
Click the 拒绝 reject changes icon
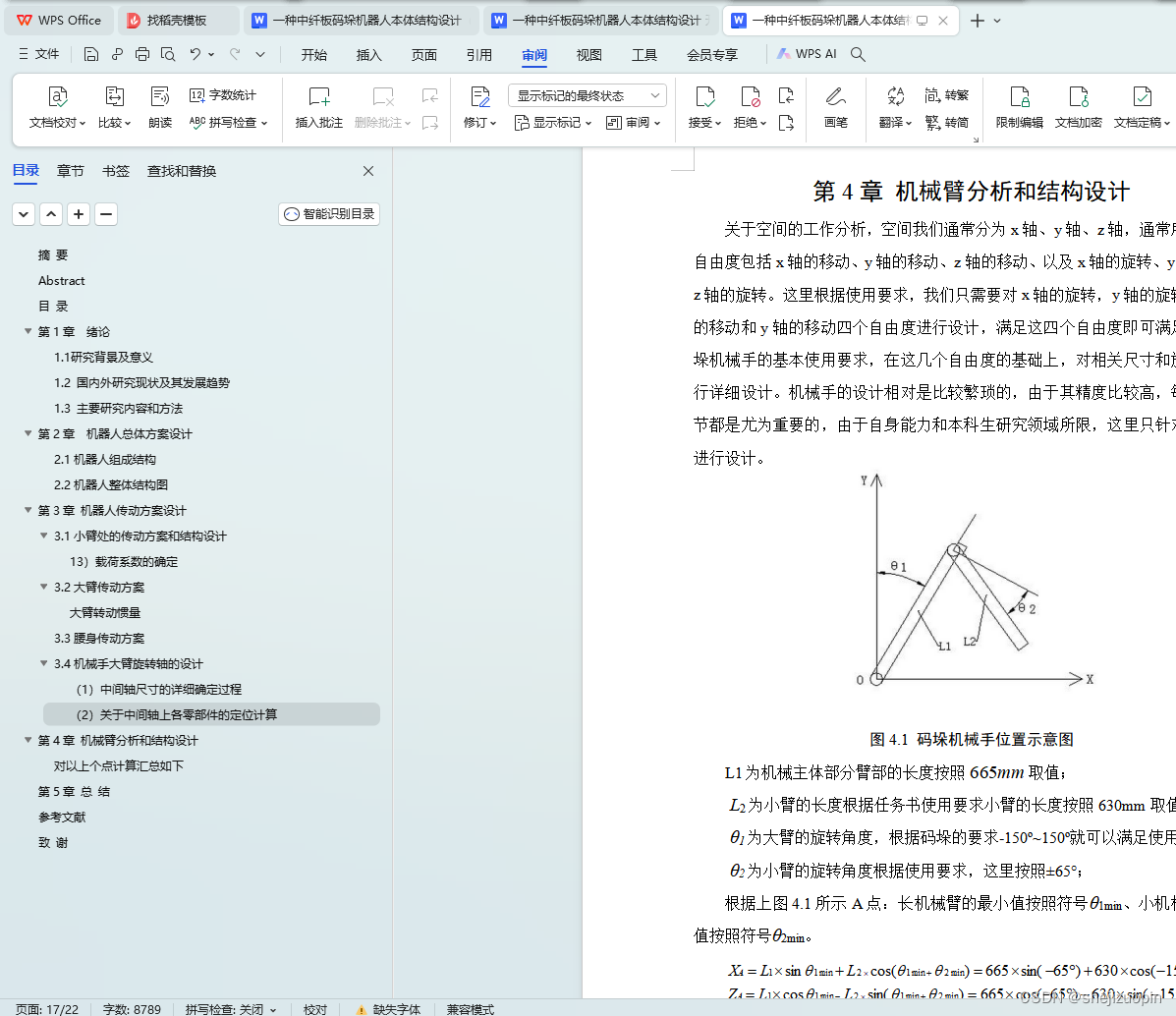coord(750,96)
